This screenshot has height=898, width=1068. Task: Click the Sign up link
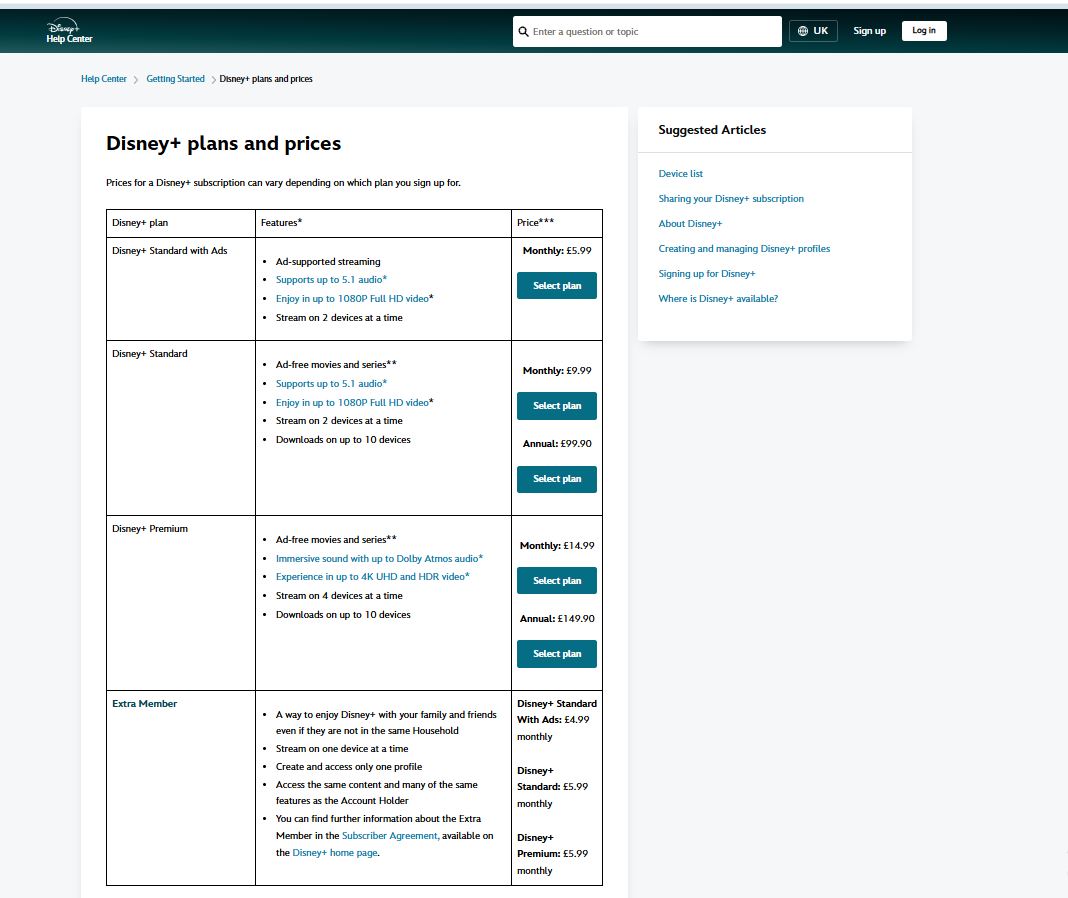point(869,31)
